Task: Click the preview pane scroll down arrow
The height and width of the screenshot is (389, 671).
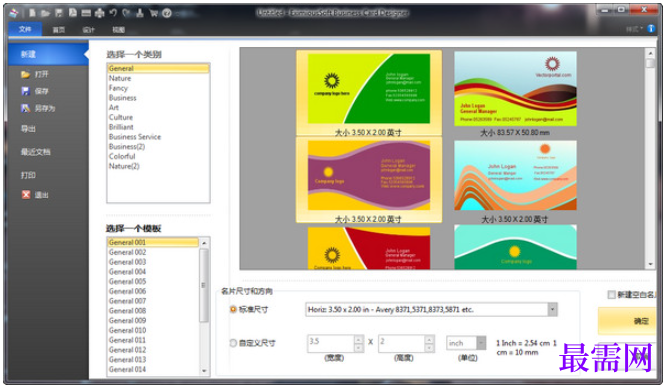Action: point(650,264)
